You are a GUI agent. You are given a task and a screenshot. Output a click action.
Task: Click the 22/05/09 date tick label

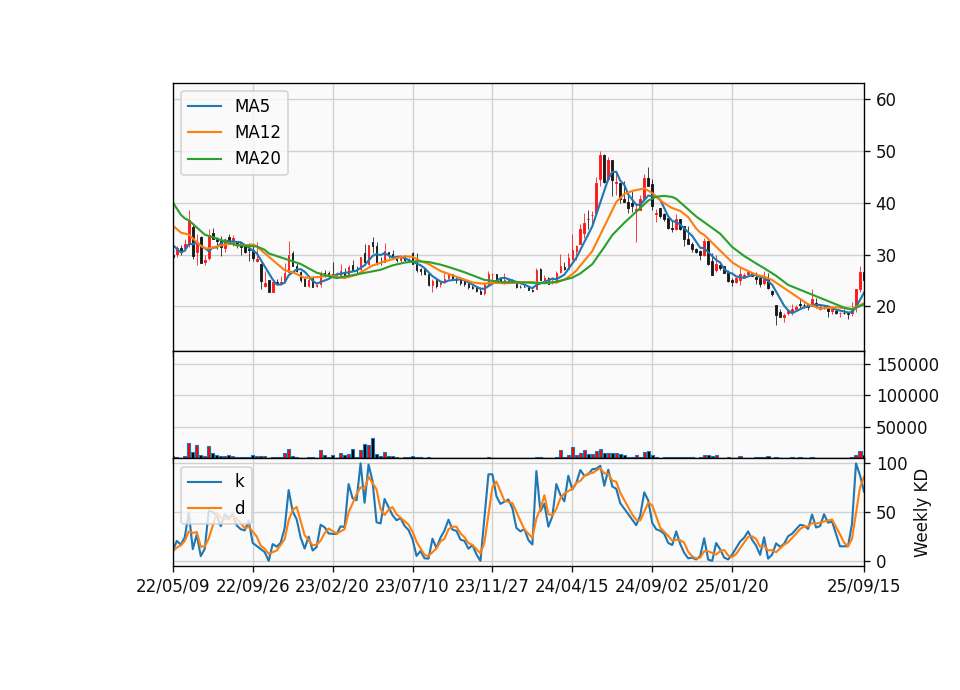tap(173, 586)
